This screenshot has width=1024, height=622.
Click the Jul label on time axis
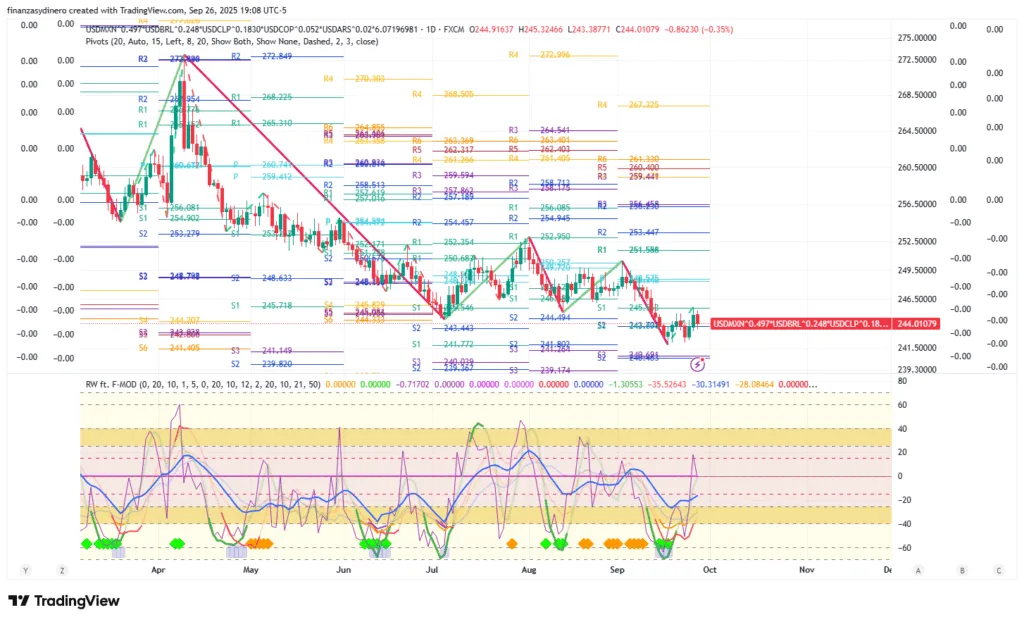coord(433,568)
